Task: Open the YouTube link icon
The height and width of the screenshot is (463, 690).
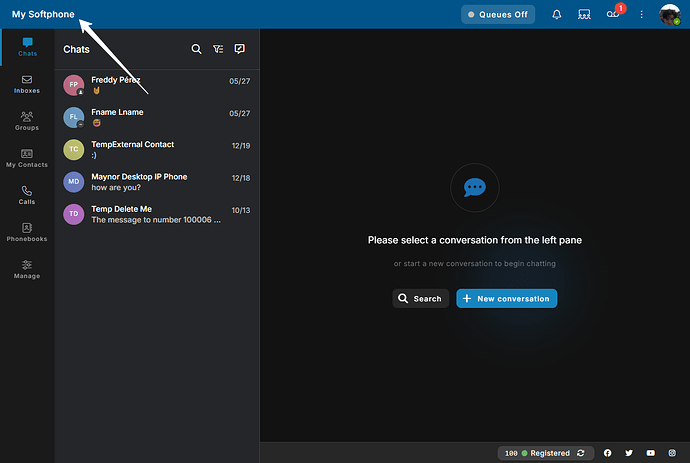Action: 650,453
